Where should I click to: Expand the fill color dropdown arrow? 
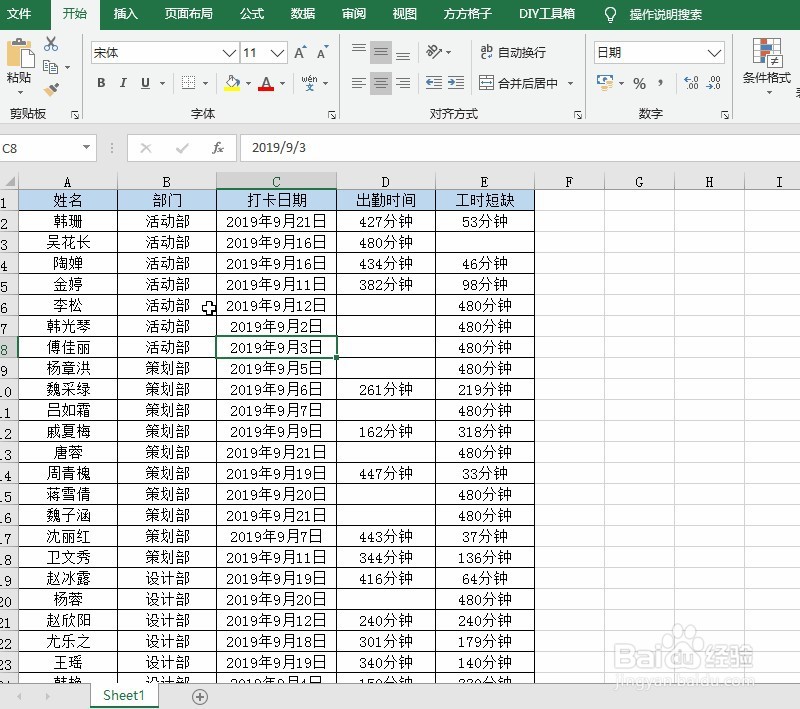point(247,82)
